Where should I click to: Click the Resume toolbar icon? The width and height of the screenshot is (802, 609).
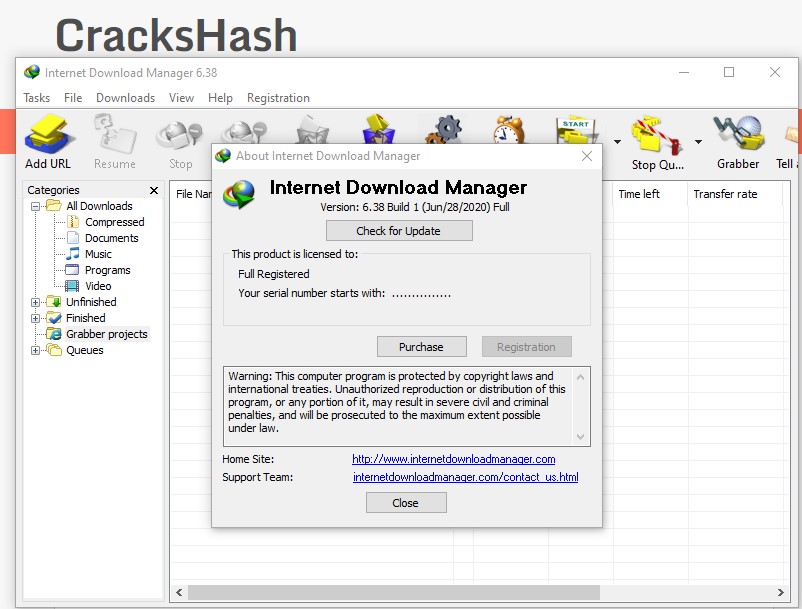(115, 134)
